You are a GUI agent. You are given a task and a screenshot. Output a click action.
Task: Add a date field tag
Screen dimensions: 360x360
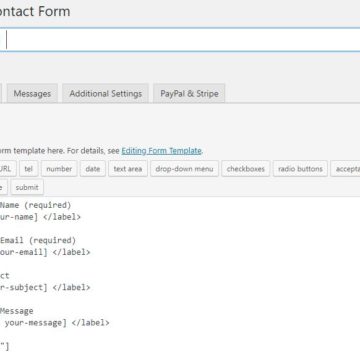[93, 169]
